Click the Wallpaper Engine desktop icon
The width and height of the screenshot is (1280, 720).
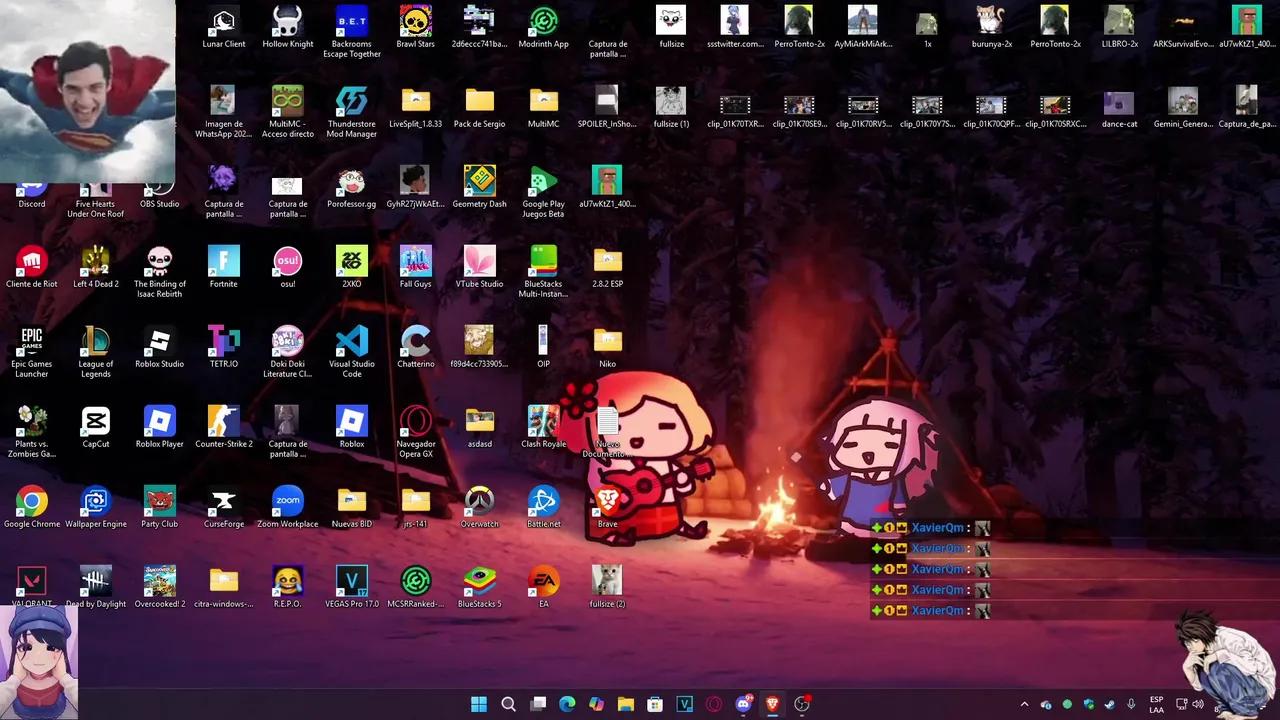pos(96,502)
